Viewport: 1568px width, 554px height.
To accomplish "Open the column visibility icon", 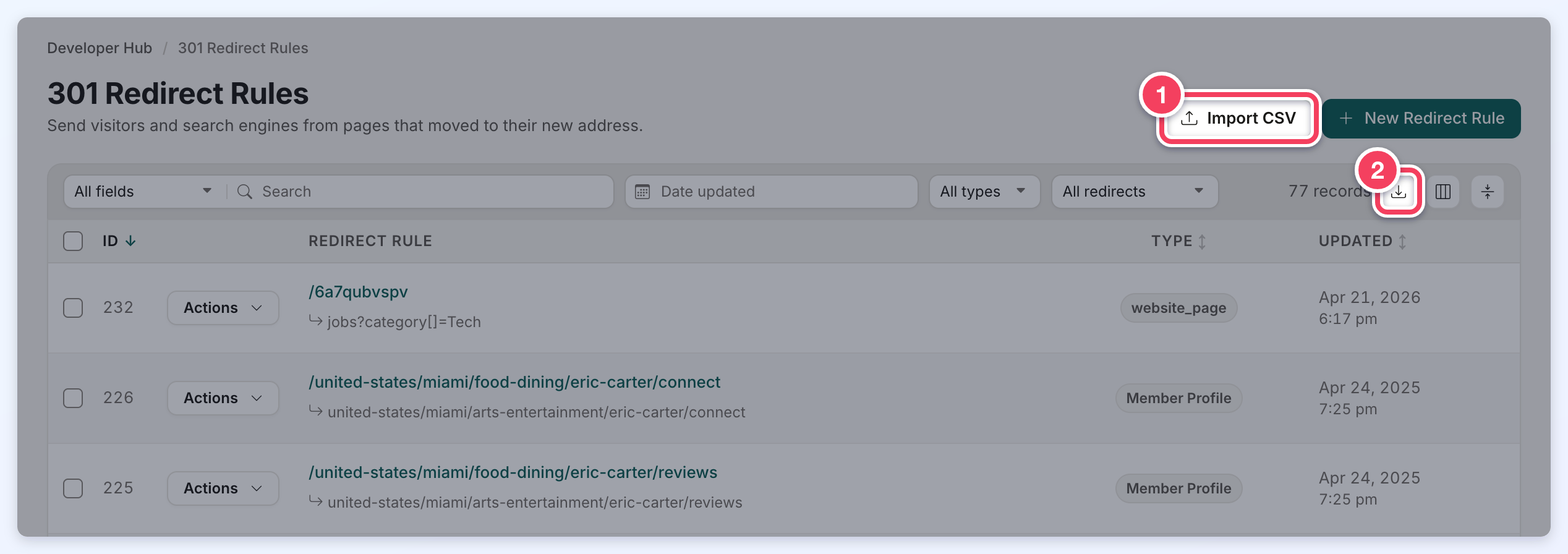I will 1443,192.
